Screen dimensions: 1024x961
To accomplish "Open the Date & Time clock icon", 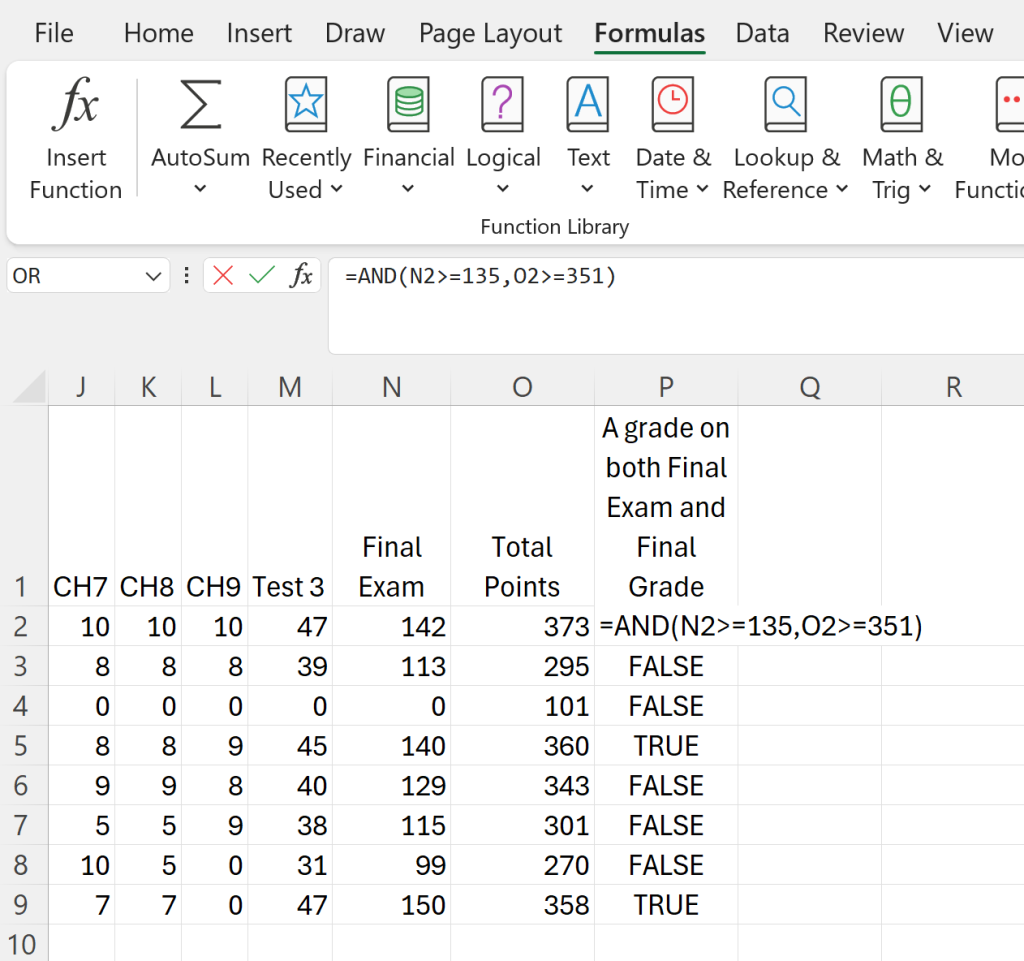I will click(x=673, y=106).
